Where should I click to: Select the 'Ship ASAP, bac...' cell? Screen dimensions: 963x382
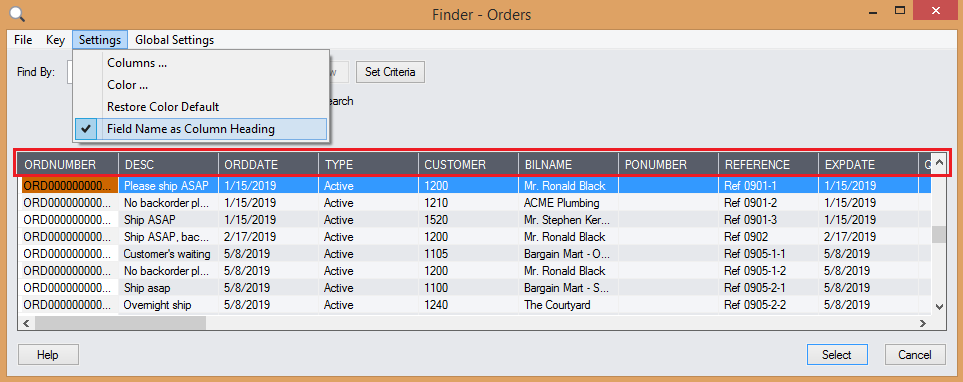tap(168, 236)
